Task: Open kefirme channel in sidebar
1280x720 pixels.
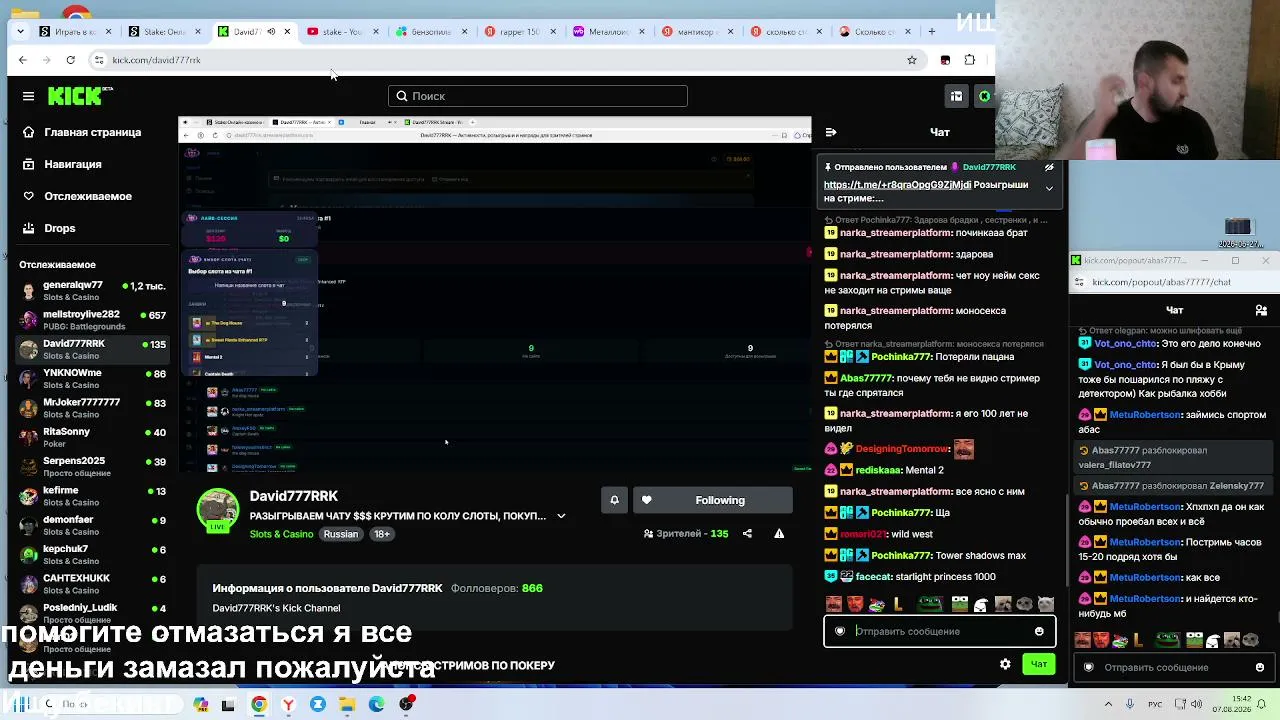Action: tap(92, 496)
